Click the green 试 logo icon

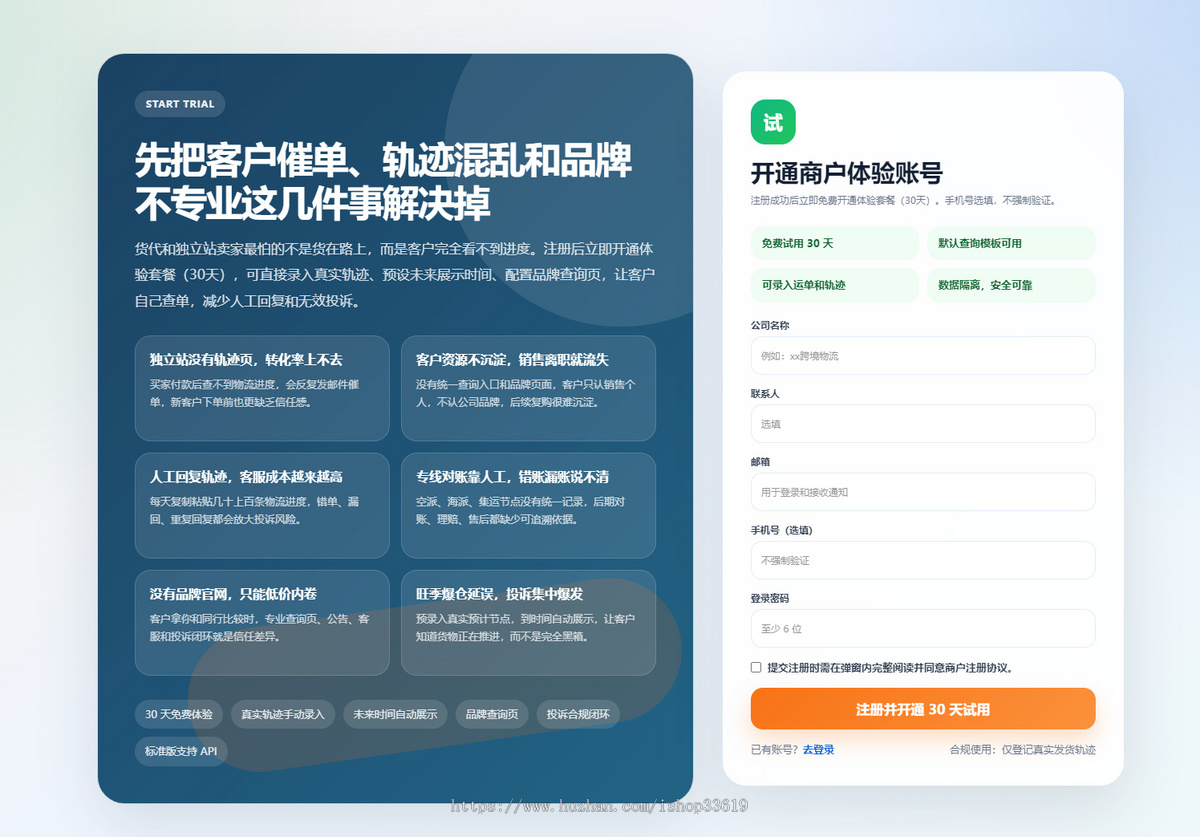point(773,122)
